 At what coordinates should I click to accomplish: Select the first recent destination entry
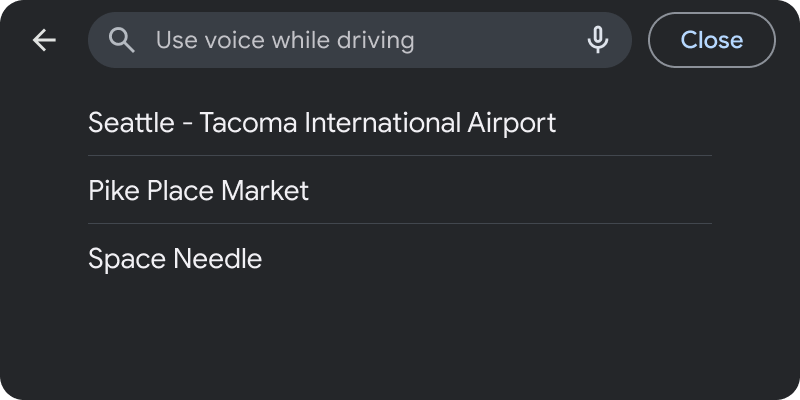pyautogui.click(x=322, y=123)
